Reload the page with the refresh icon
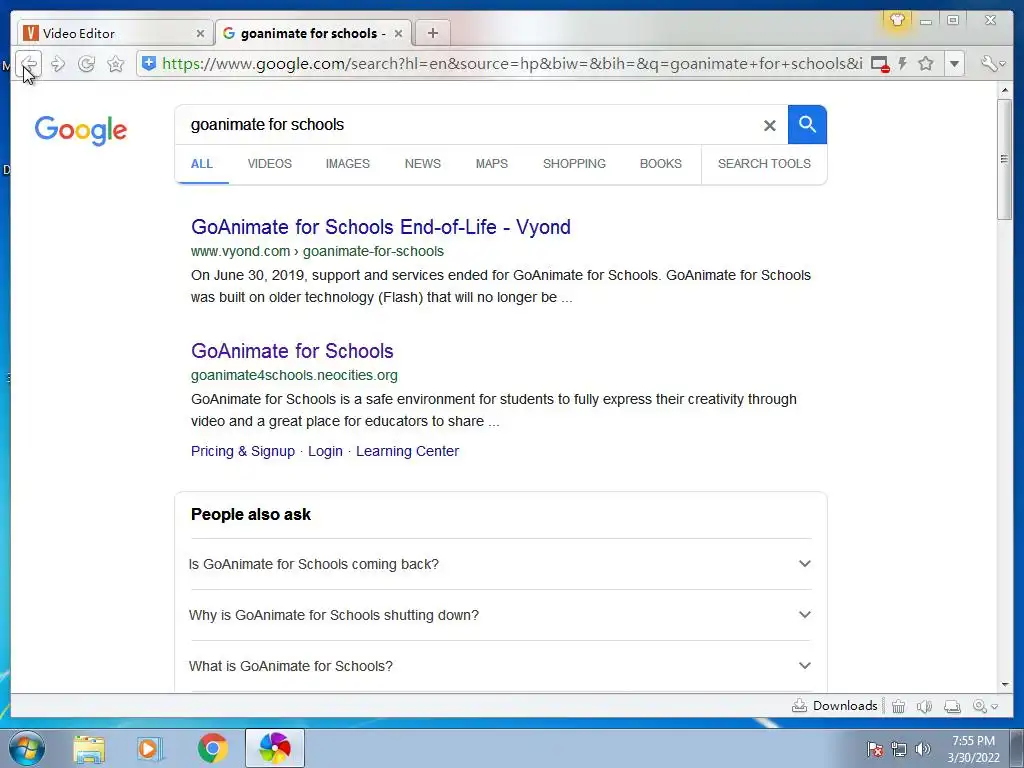1024x768 pixels. pos(86,64)
